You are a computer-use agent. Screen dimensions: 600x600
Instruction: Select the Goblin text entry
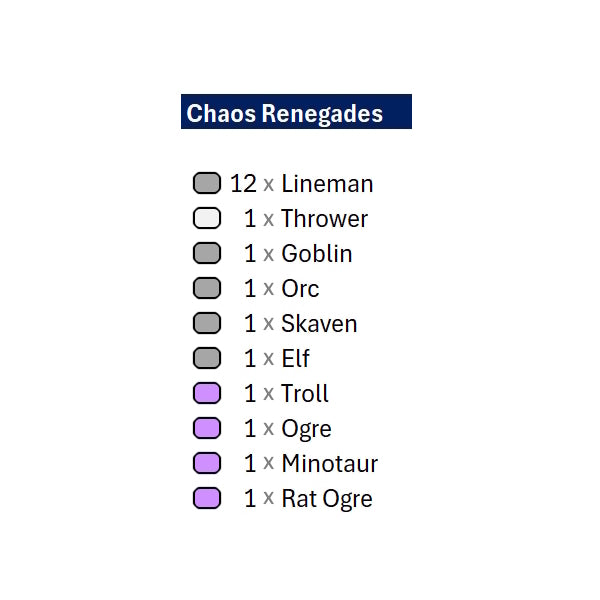pyautogui.click(x=317, y=254)
